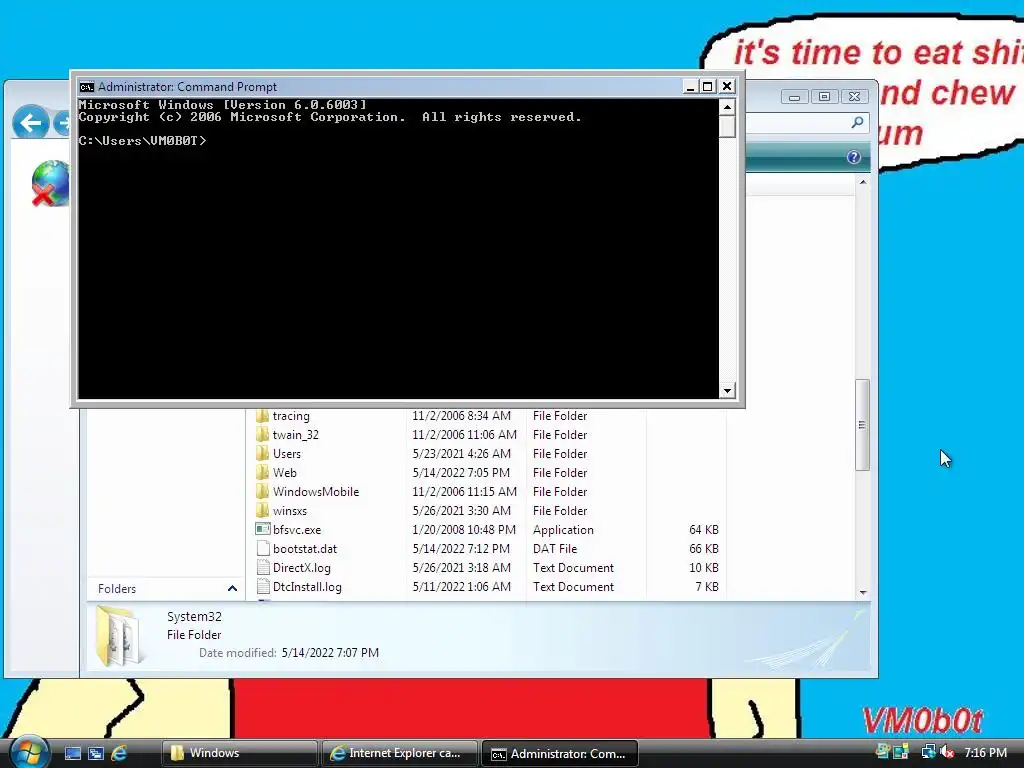Click Command Prompt scrollbar down arrow
The height and width of the screenshot is (768, 1024).
728,391
